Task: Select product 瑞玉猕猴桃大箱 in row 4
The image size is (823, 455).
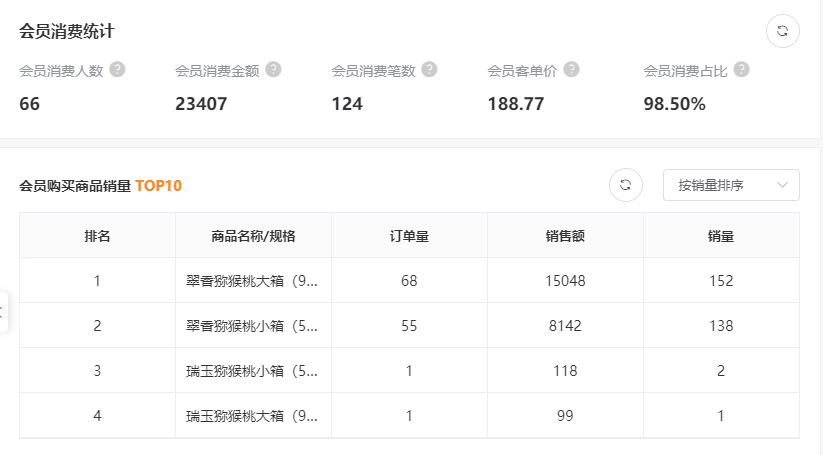Action: [253, 416]
